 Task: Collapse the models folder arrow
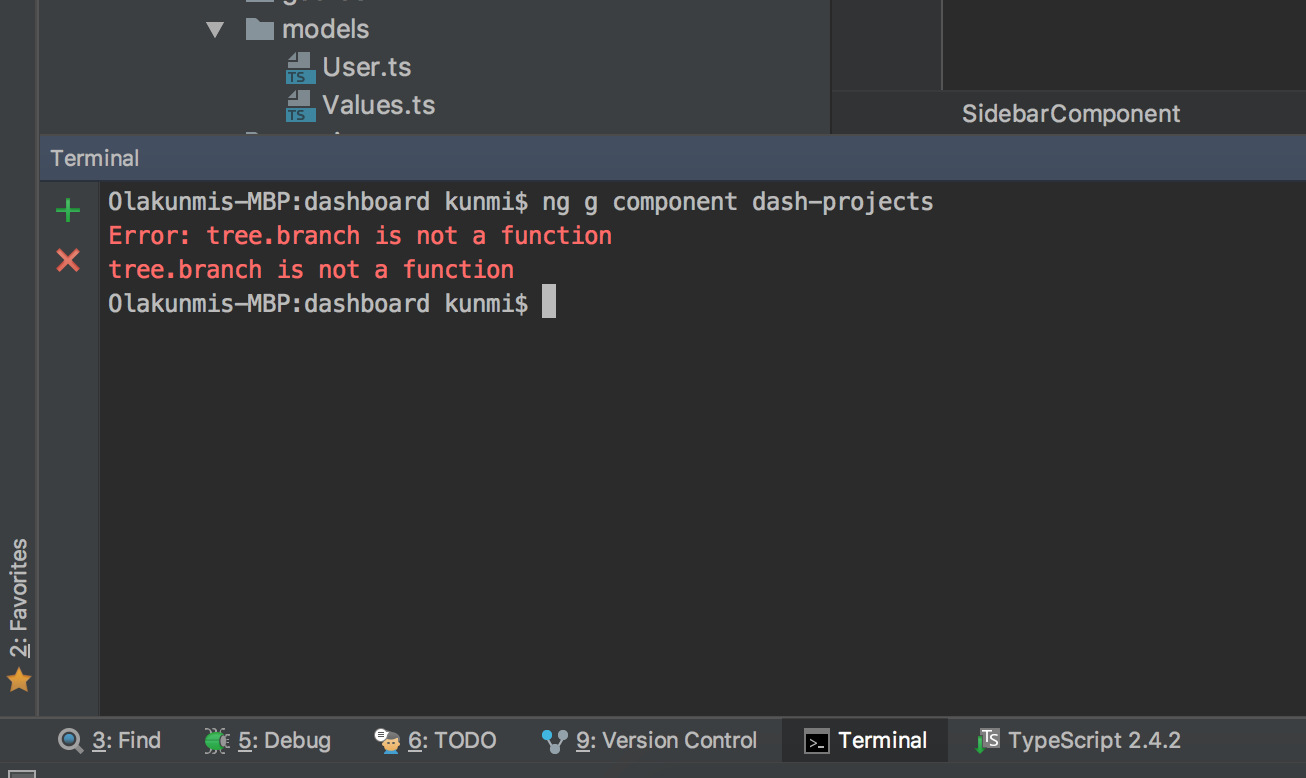pyautogui.click(x=215, y=30)
